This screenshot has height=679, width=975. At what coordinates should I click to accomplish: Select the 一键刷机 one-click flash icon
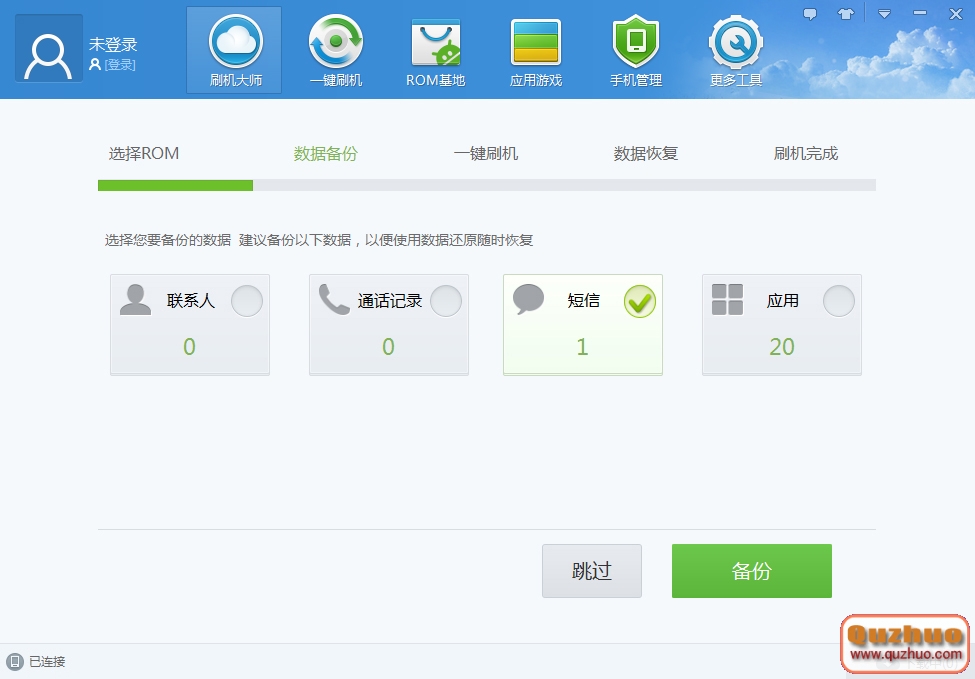click(334, 48)
